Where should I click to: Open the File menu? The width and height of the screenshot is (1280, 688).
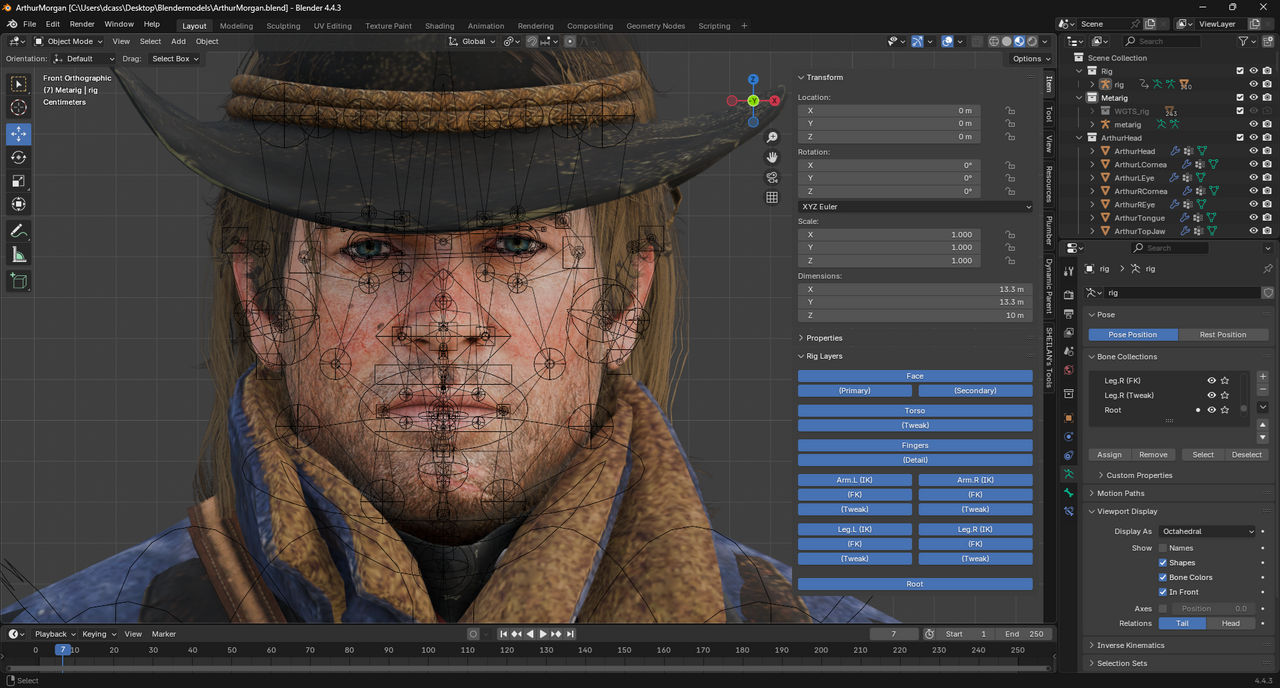(29, 24)
